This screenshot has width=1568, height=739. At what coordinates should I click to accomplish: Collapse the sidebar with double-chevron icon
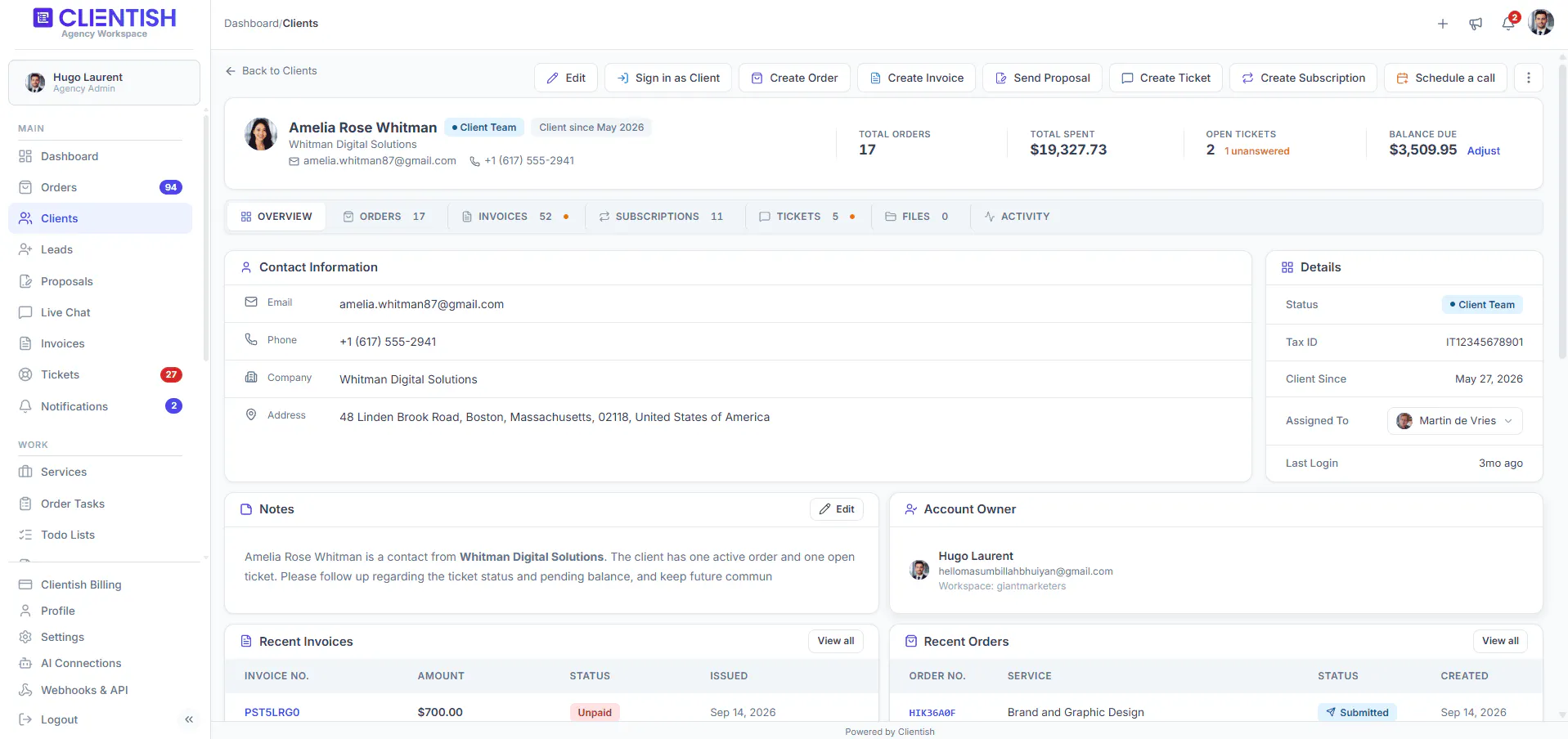[189, 719]
